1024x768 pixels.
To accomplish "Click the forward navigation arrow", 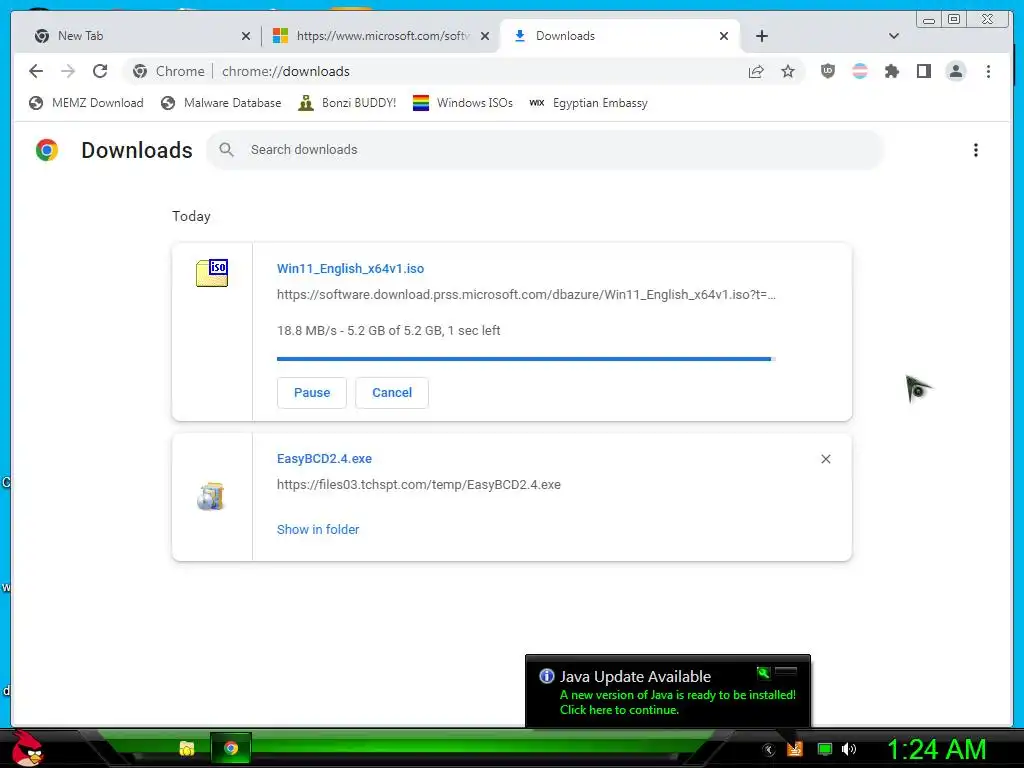I will pyautogui.click(x=68, y=71).
